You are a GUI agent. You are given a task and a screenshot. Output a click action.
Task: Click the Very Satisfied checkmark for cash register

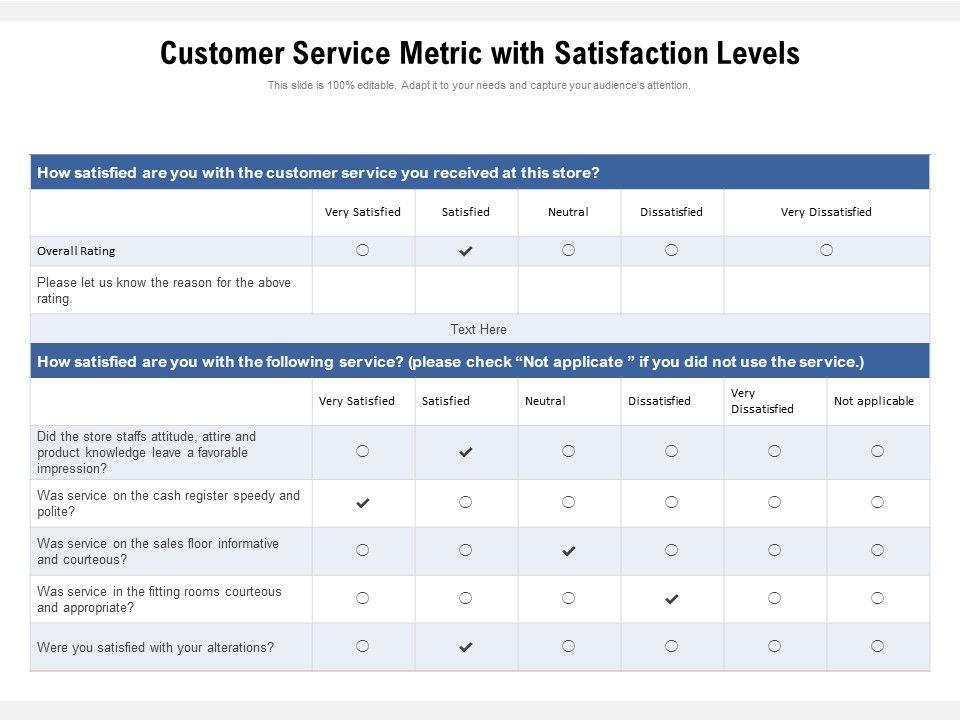pyautogui.click(x=363, y=504)
